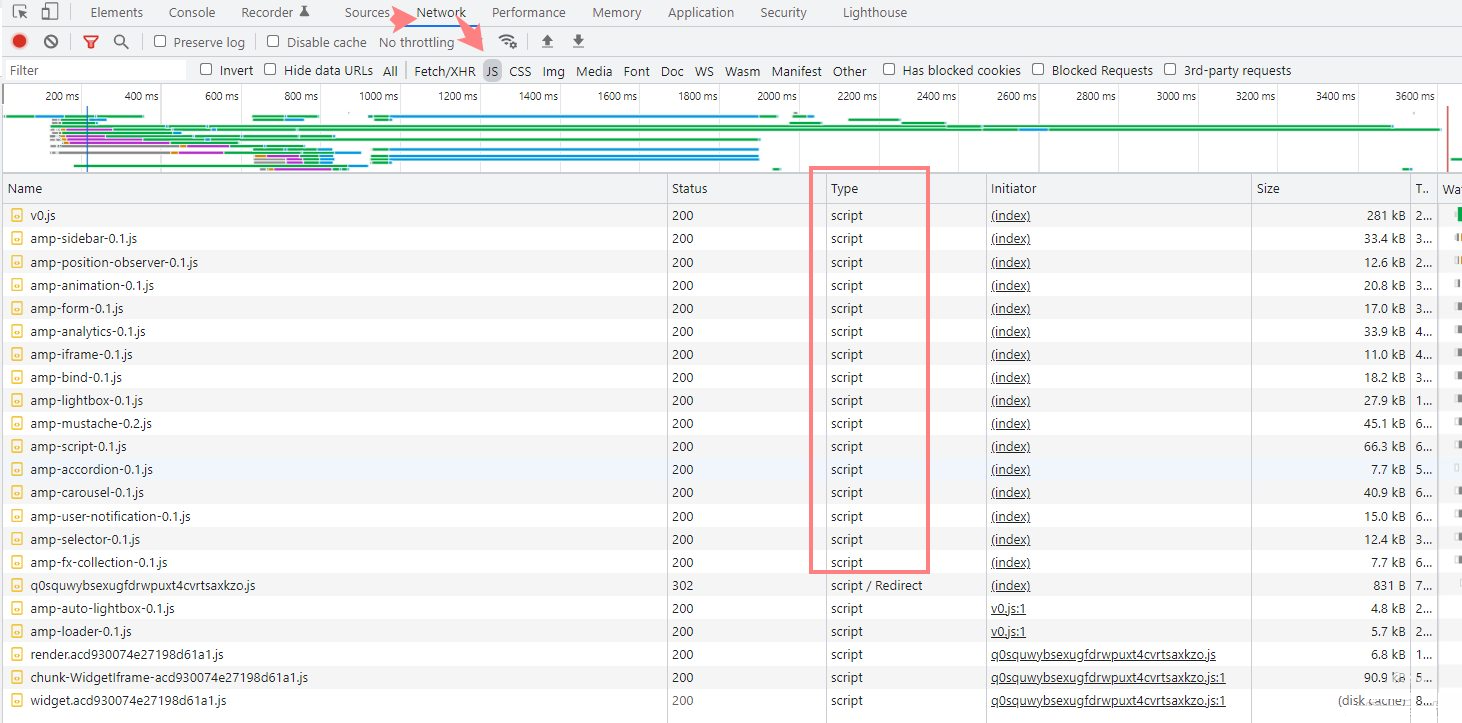Enable the Preserve log checkbox
Screen dimensions: 1462x723
pos(160,42)
